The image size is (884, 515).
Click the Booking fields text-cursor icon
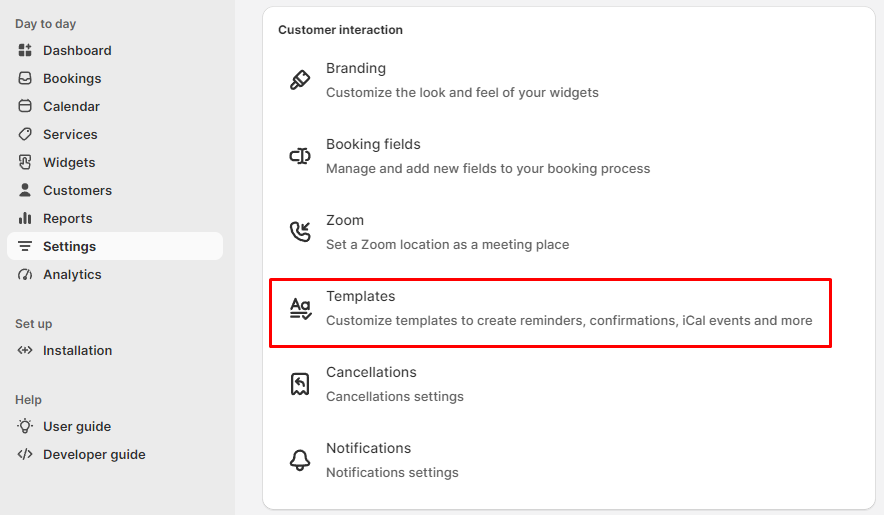point(300,156)
